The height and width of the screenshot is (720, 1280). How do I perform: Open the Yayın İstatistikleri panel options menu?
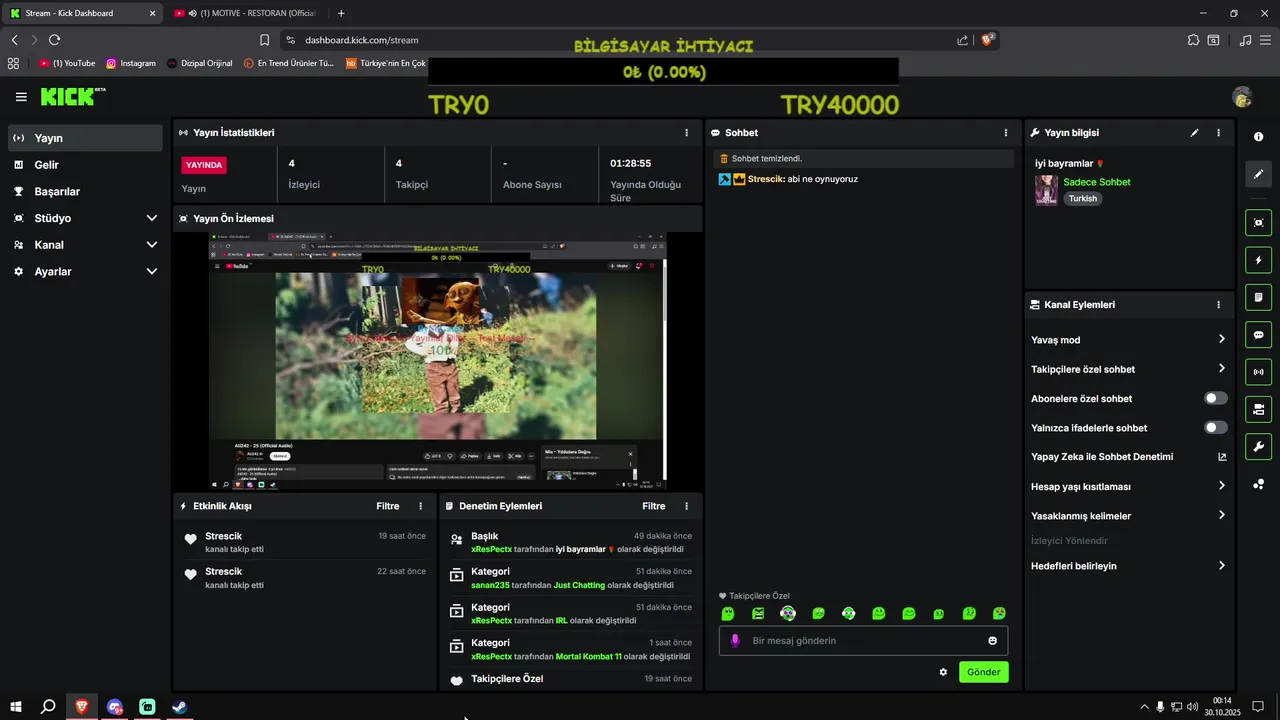pos(686,132)
